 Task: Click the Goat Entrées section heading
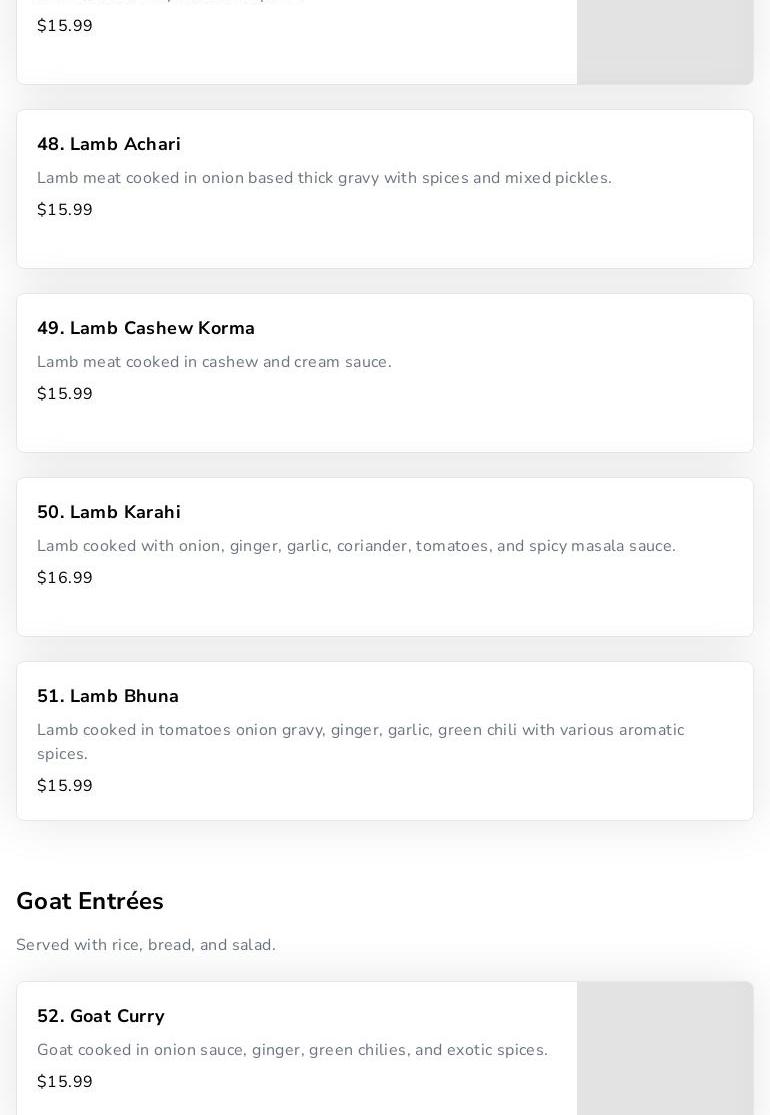point(90,901)
